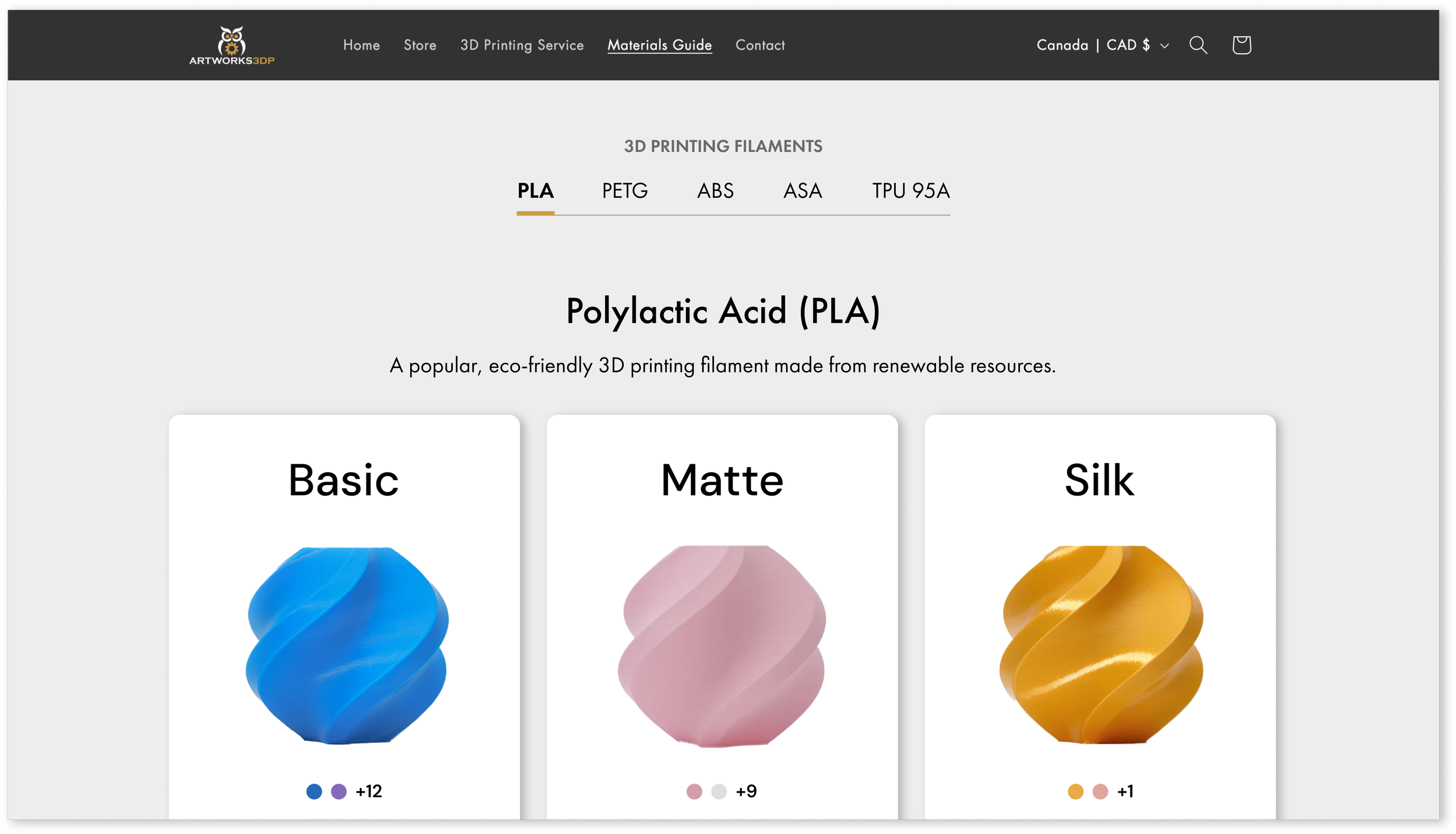The width and height of the screenshot is (1456, 834).
Task: Select the purple swatch under Basic
Action: tap(338, 791)
